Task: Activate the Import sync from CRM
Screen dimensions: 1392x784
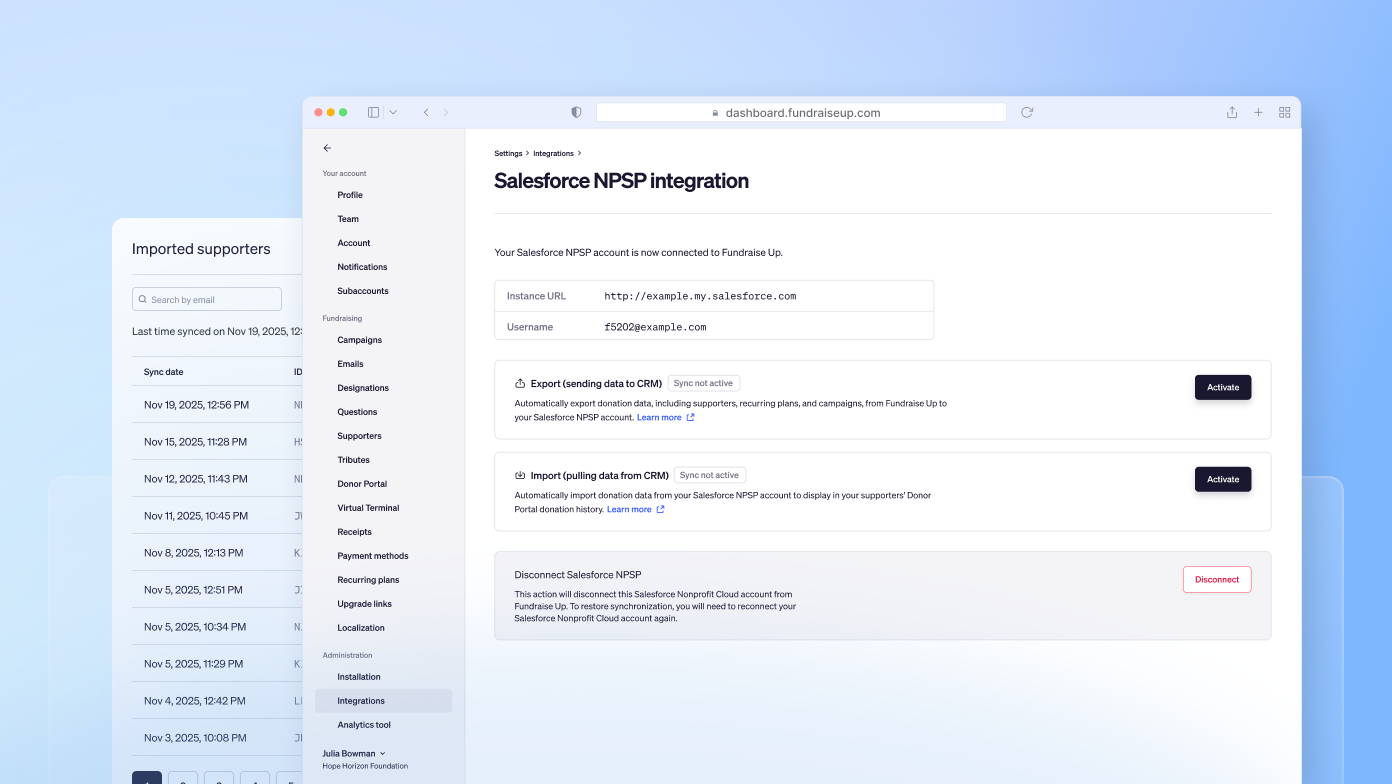Action: [1222, 480]
